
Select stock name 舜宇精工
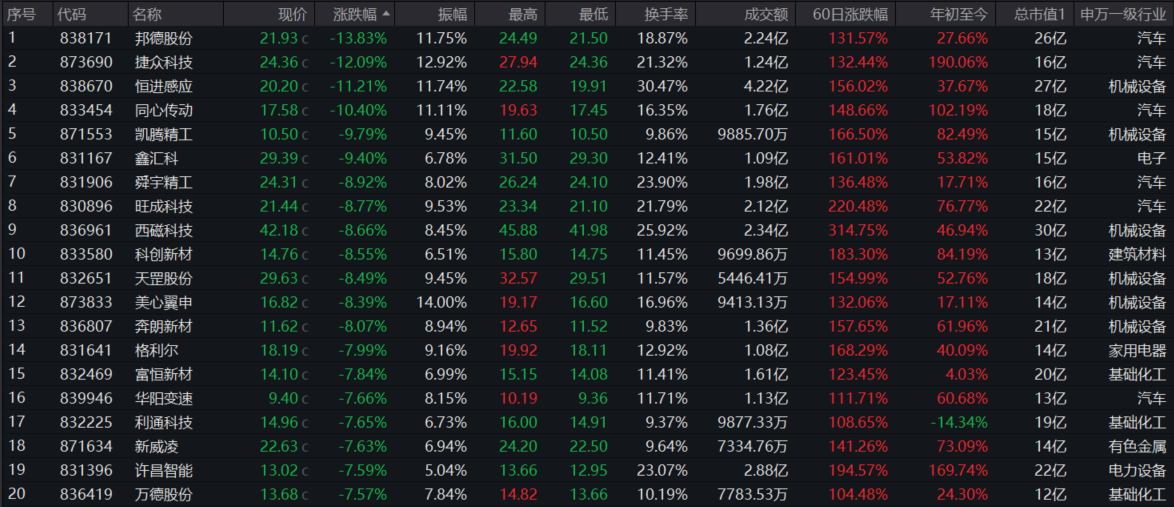[164, 182]
